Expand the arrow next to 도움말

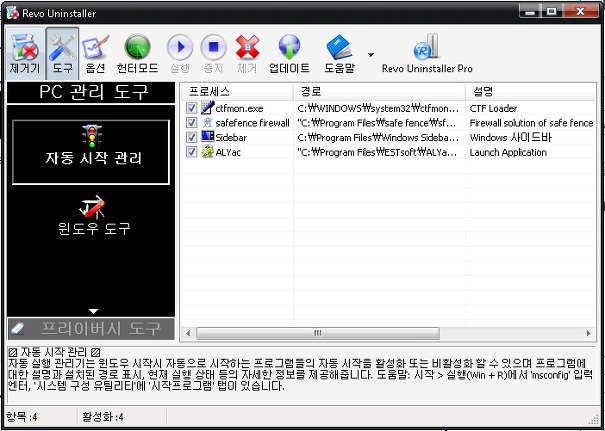pos(371,55)
